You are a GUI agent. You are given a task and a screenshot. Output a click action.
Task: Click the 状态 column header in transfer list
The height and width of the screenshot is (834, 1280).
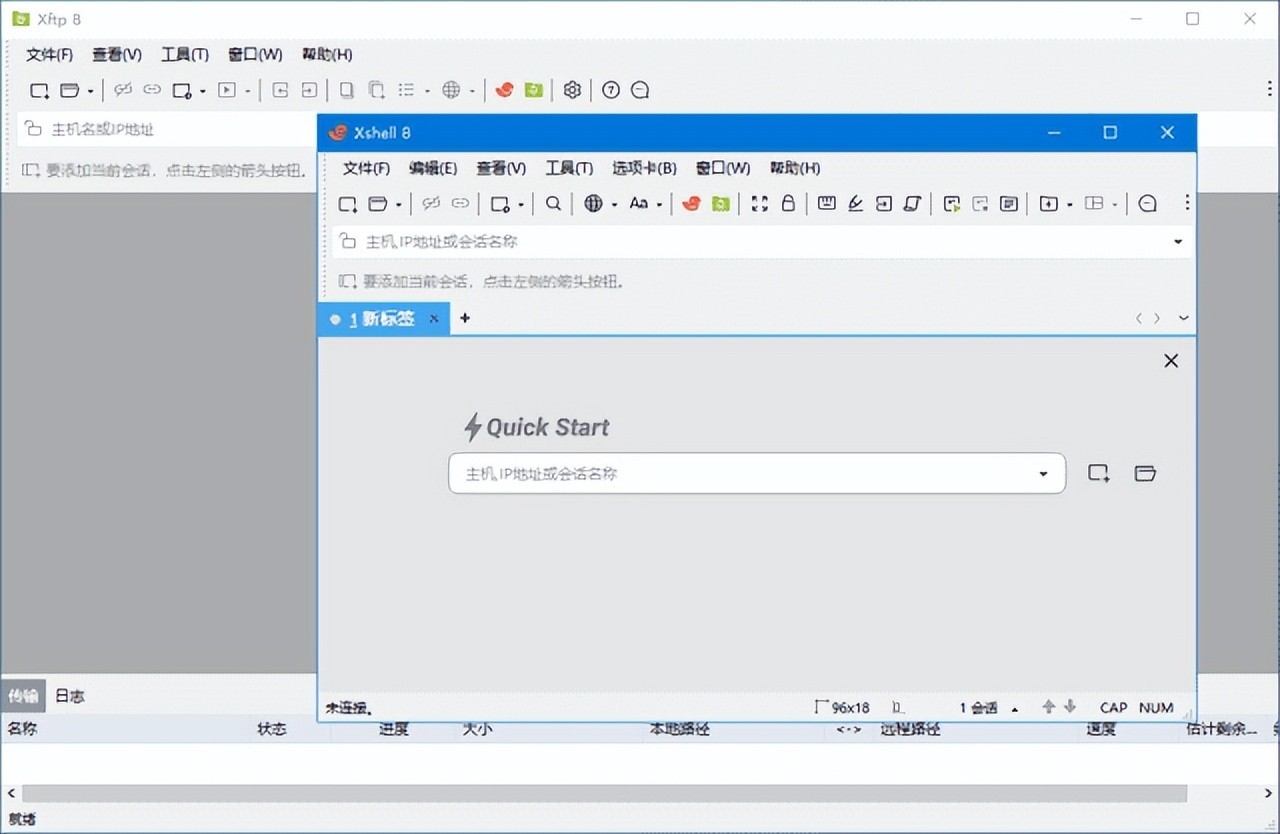coord(272,729)
